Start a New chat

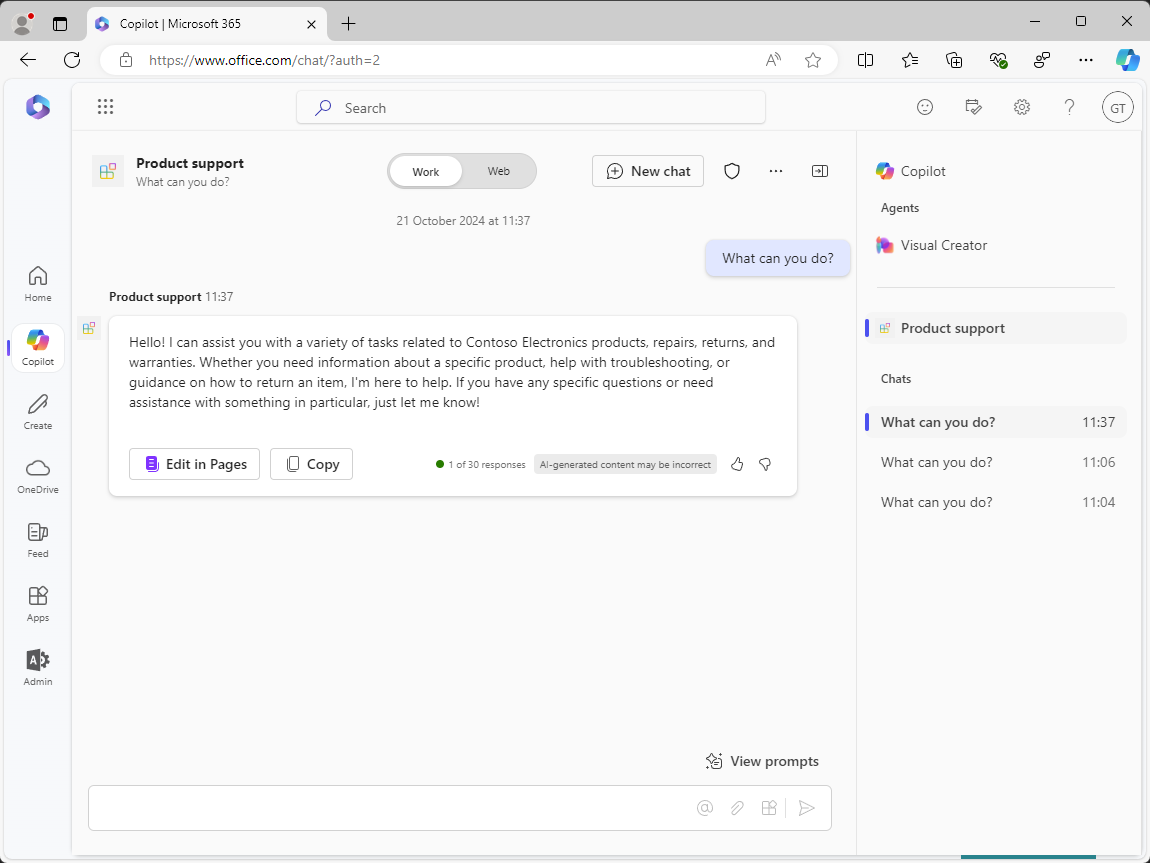tap(648, 171)
